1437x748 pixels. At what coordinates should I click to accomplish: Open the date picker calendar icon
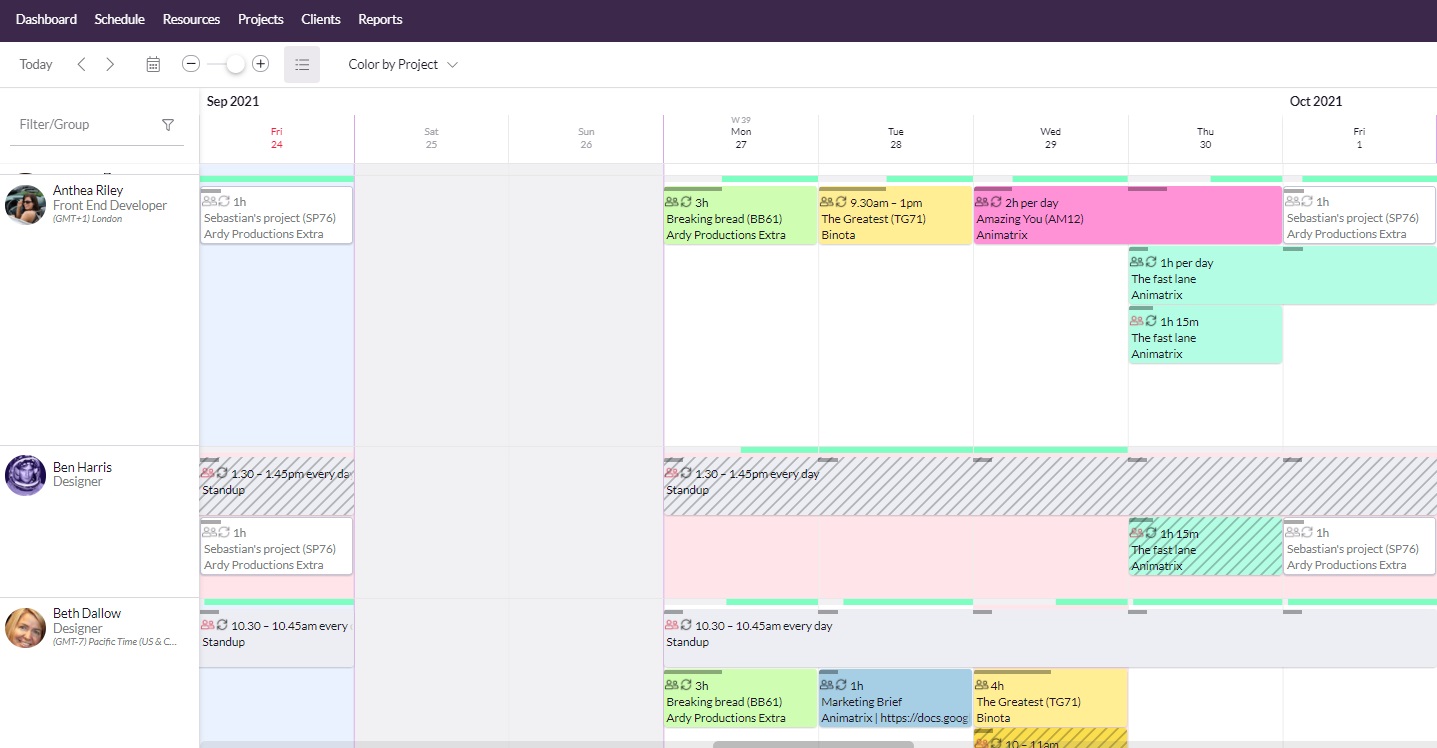pos(152,63)
